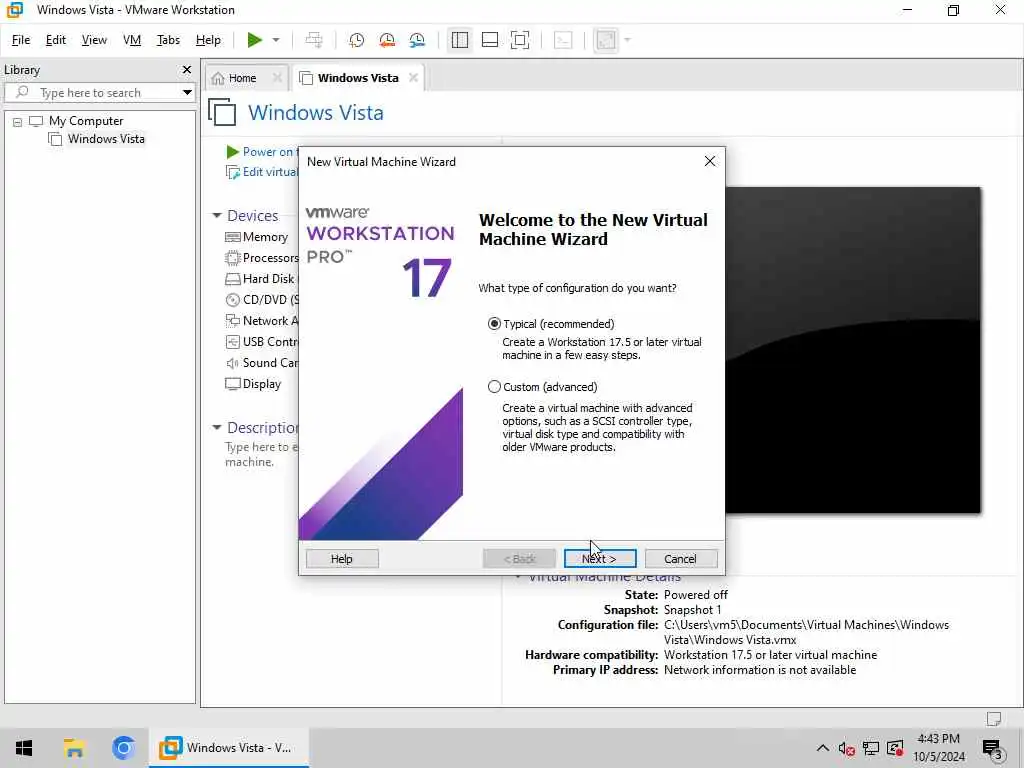Select the Sound Card device entry

click(x=262, y=362)
